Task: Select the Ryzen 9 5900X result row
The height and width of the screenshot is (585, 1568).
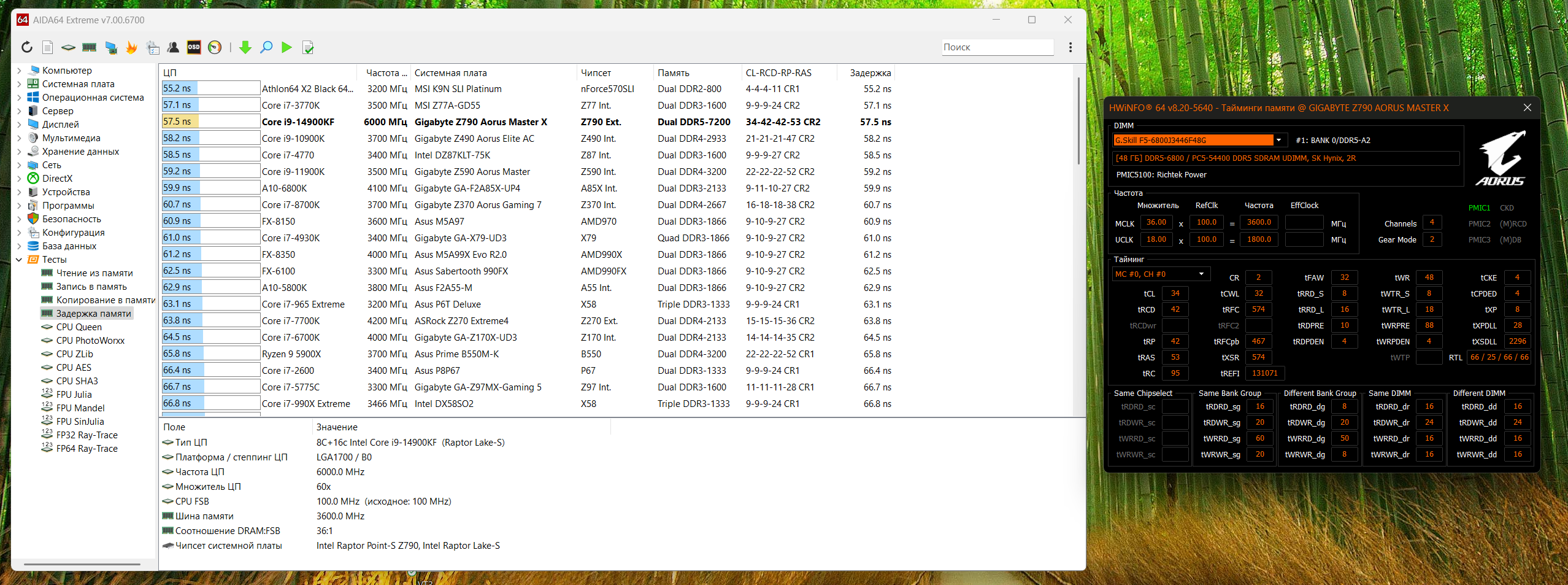Action: click(x=528, y=354)
